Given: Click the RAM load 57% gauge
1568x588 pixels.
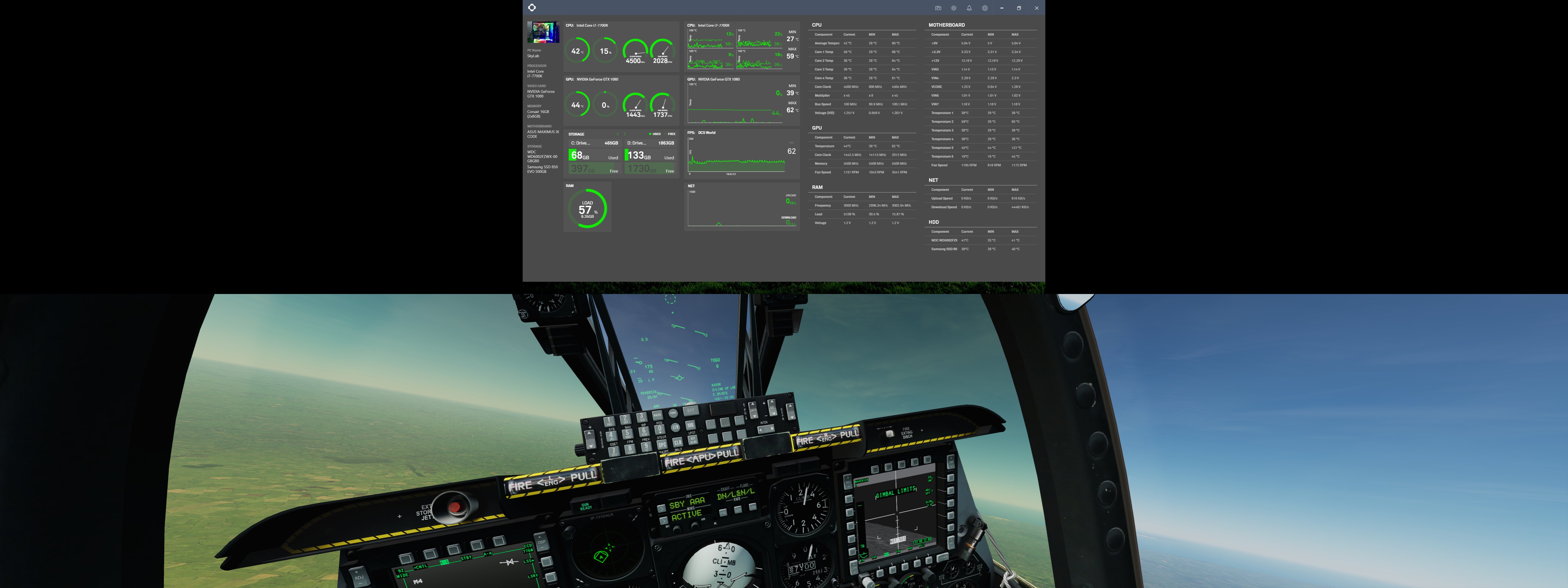Looking at the screenshot, I should click(587, 208).
